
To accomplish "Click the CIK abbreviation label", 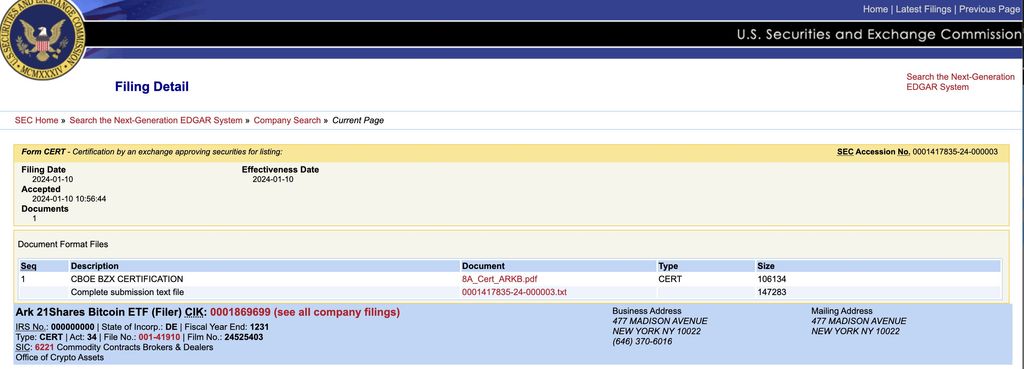I will [x=196, y=312].
